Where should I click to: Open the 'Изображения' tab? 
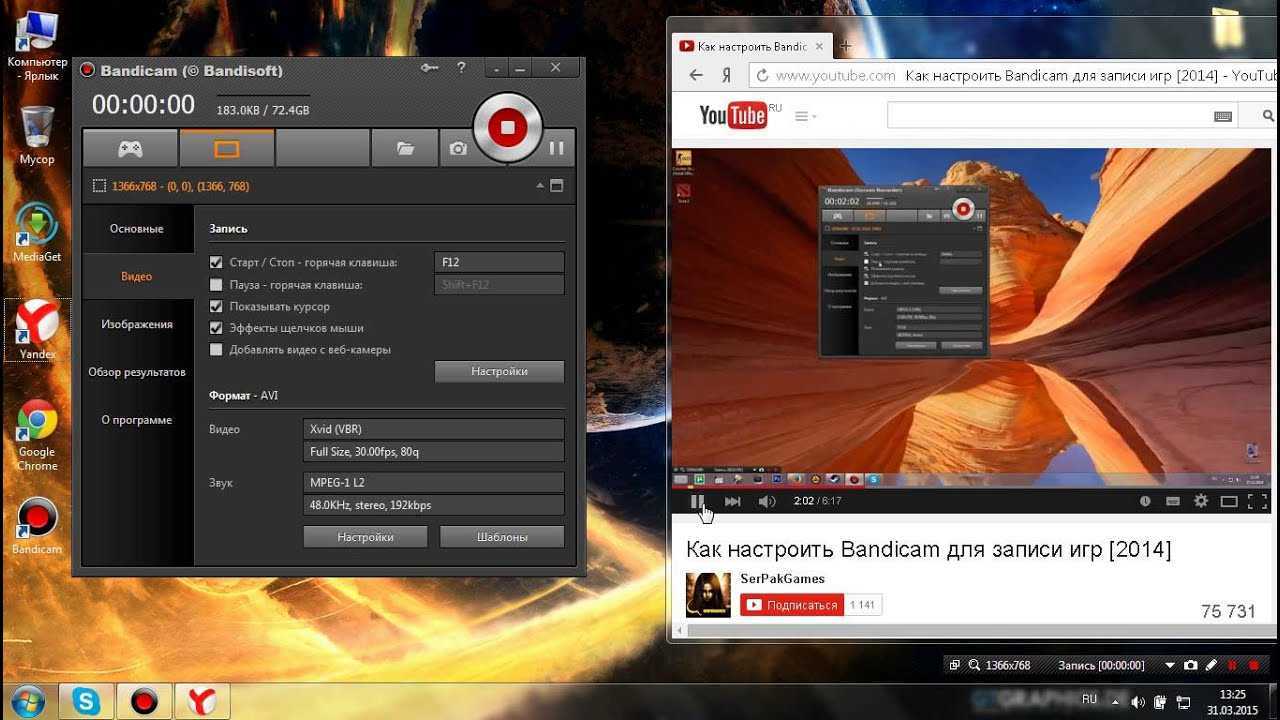(137, 324)
